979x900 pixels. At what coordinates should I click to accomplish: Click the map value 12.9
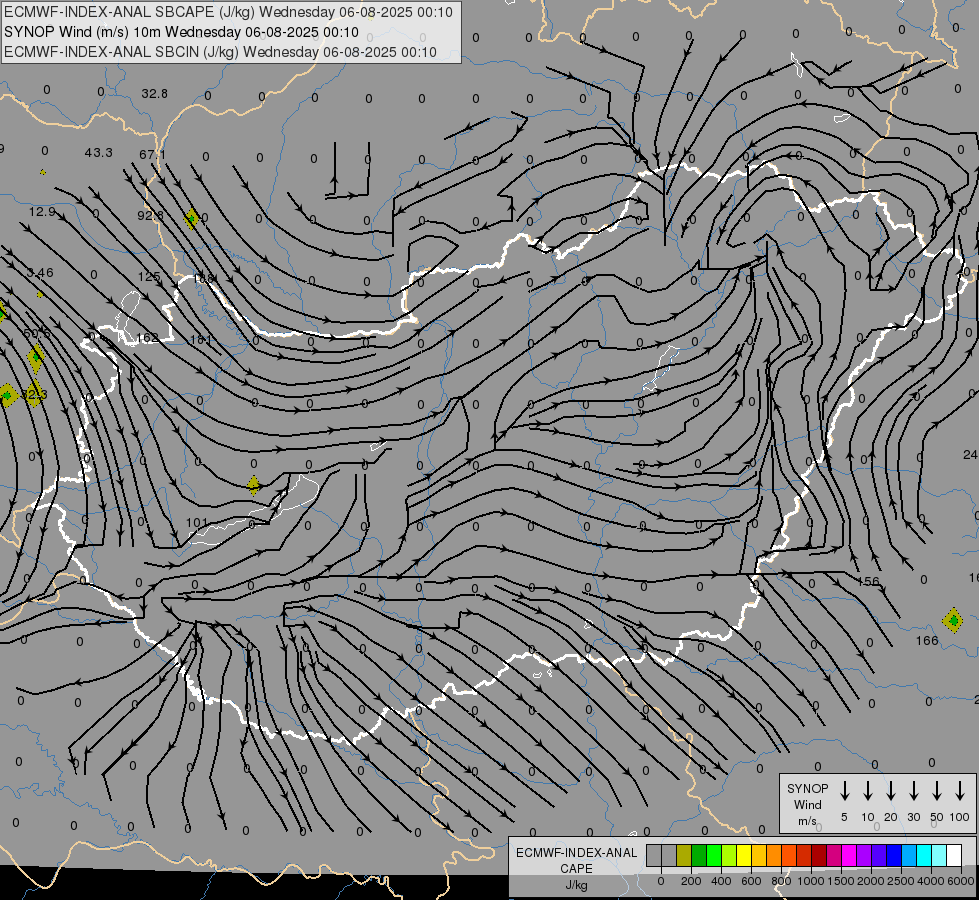[x=42, y=212]
